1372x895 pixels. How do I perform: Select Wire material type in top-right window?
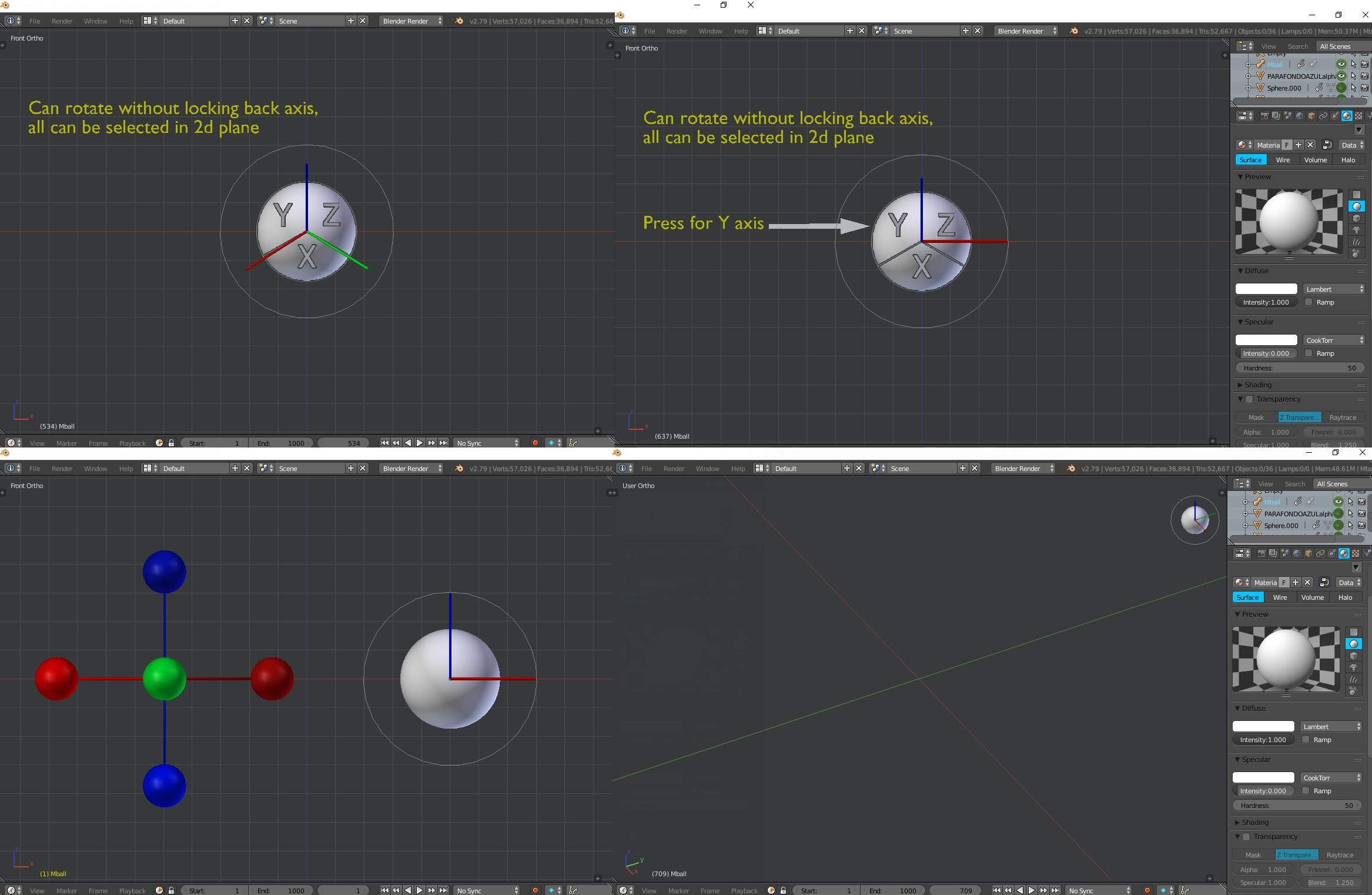1283,159
